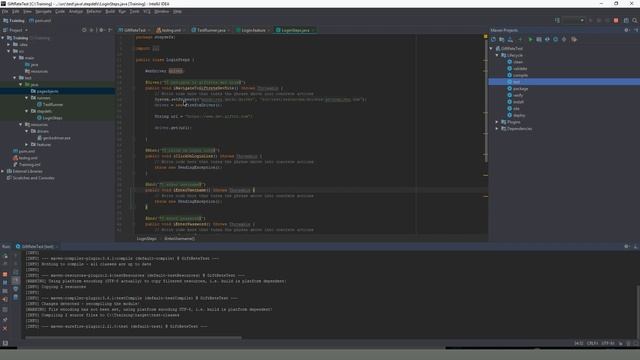This screenshot has height=360, width=640.
Task: Switch to the TestRunner.java editor tab
Action: click(x=211, y=30)
